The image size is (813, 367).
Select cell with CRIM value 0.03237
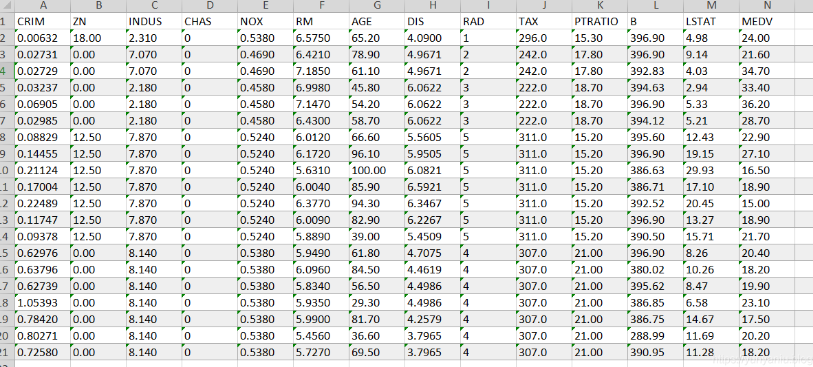[x=43, y=88]
